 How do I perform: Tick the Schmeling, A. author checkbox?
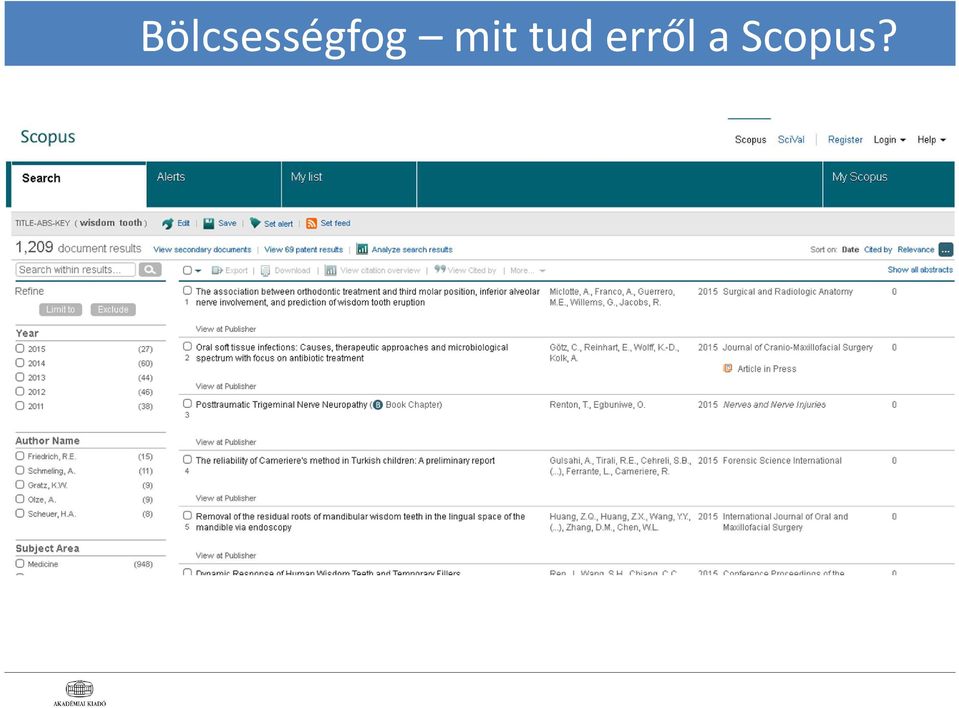coord(20,471)
